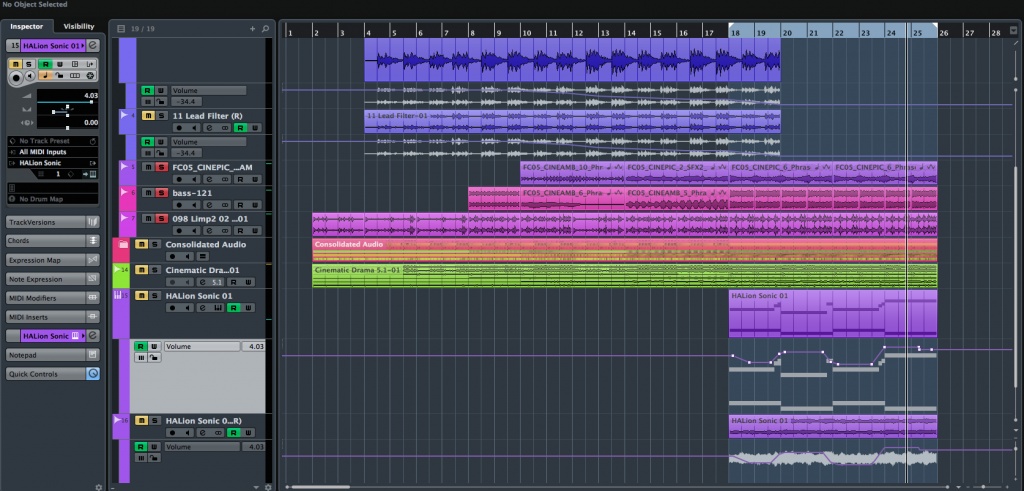Open the Inspector tab

(x=27, y=26)
